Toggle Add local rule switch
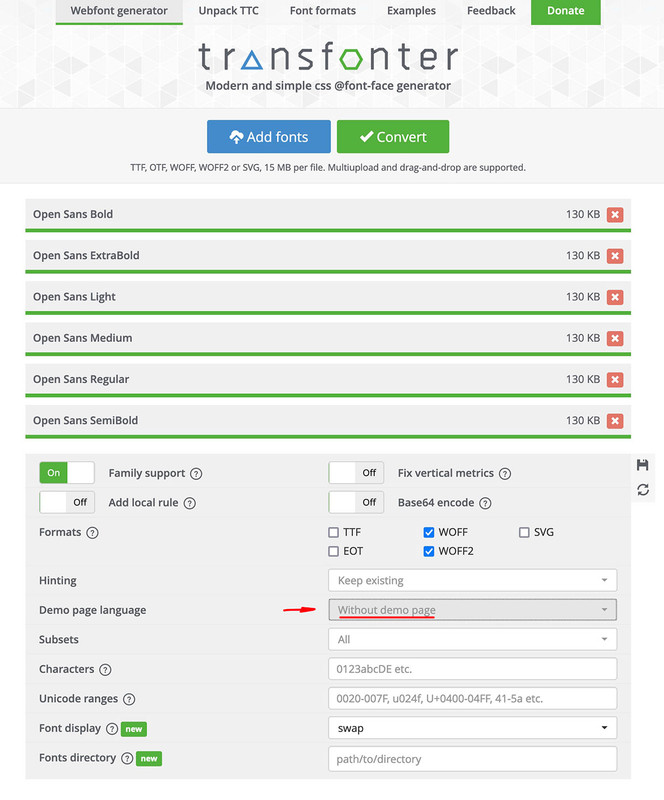 click(x=67, y=503)
